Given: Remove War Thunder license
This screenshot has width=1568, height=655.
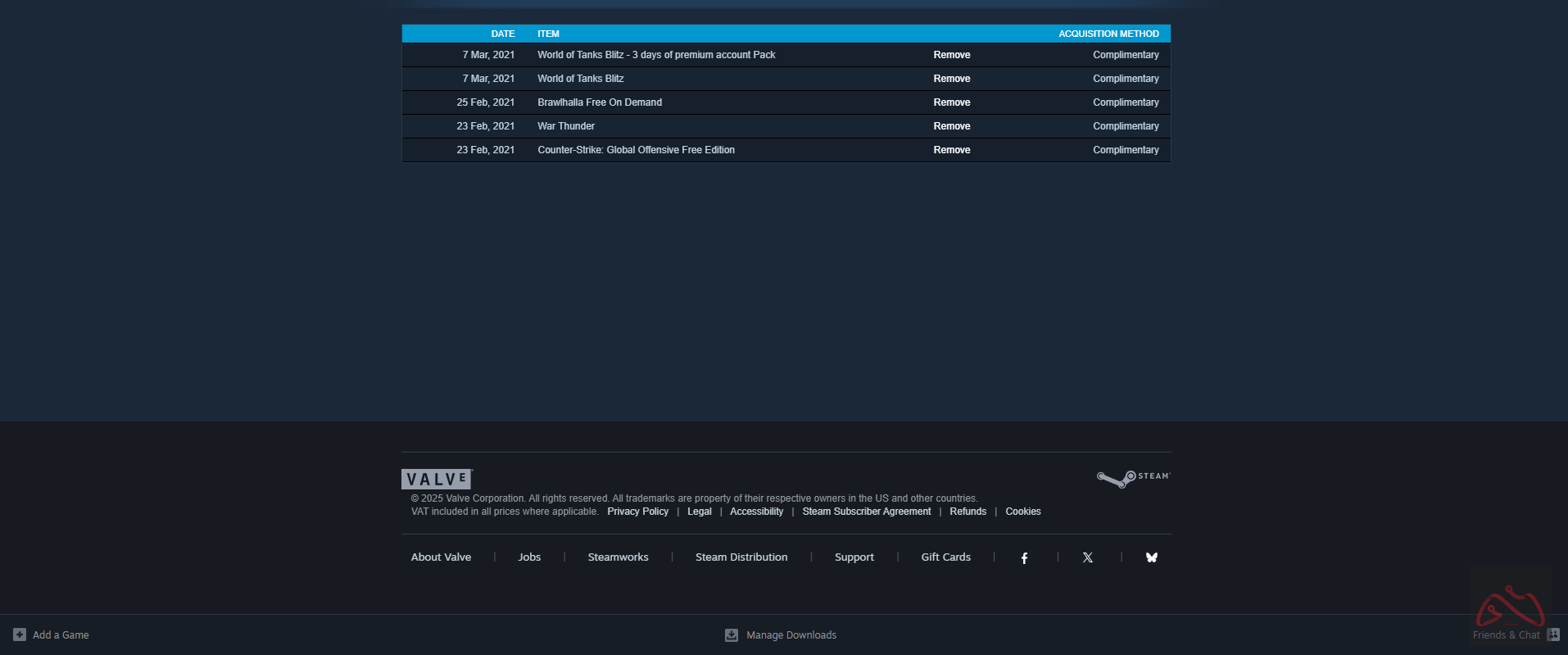Looking at the screenshot, I should [951, 126].
